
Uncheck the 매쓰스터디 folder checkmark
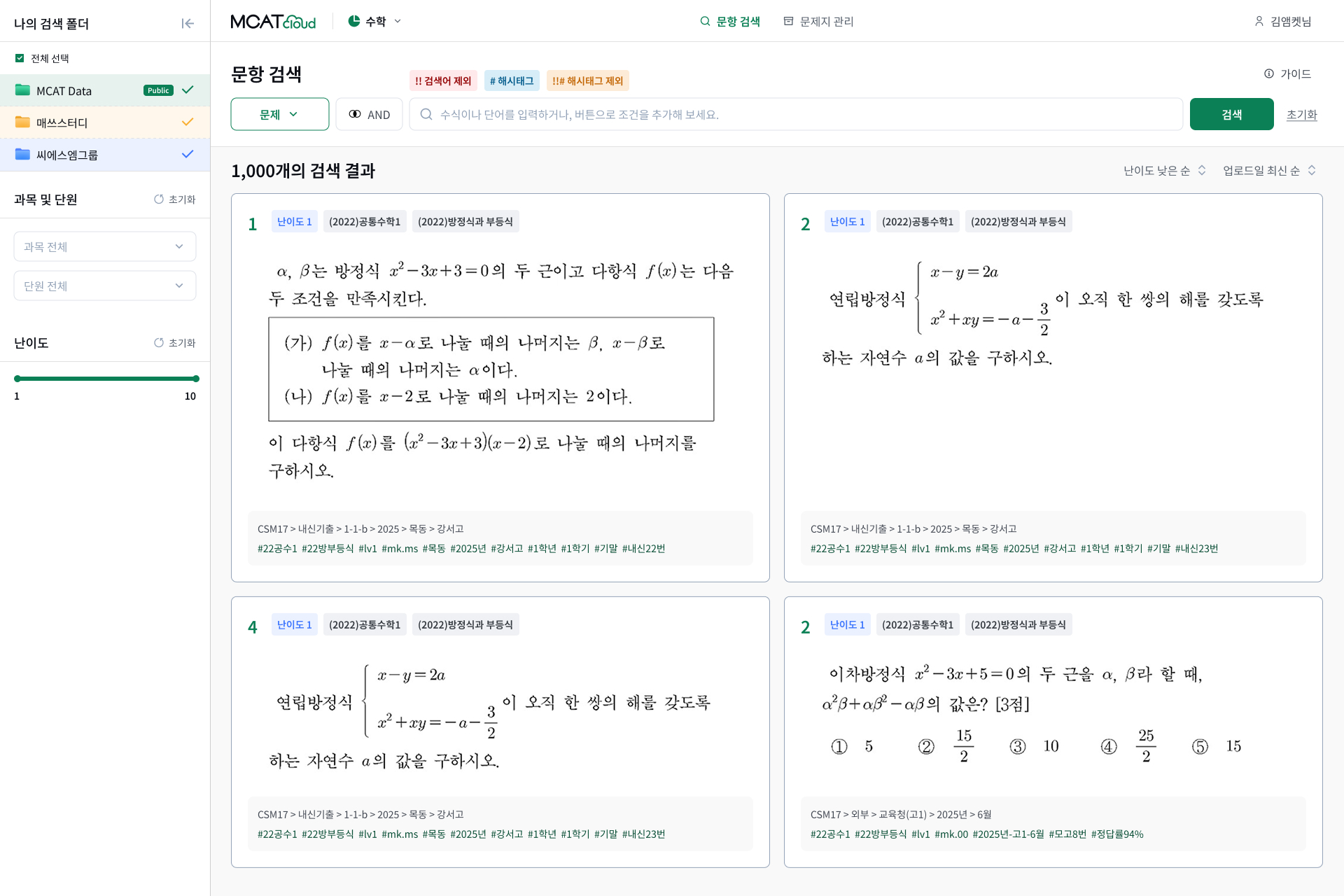tap(188, 122)
